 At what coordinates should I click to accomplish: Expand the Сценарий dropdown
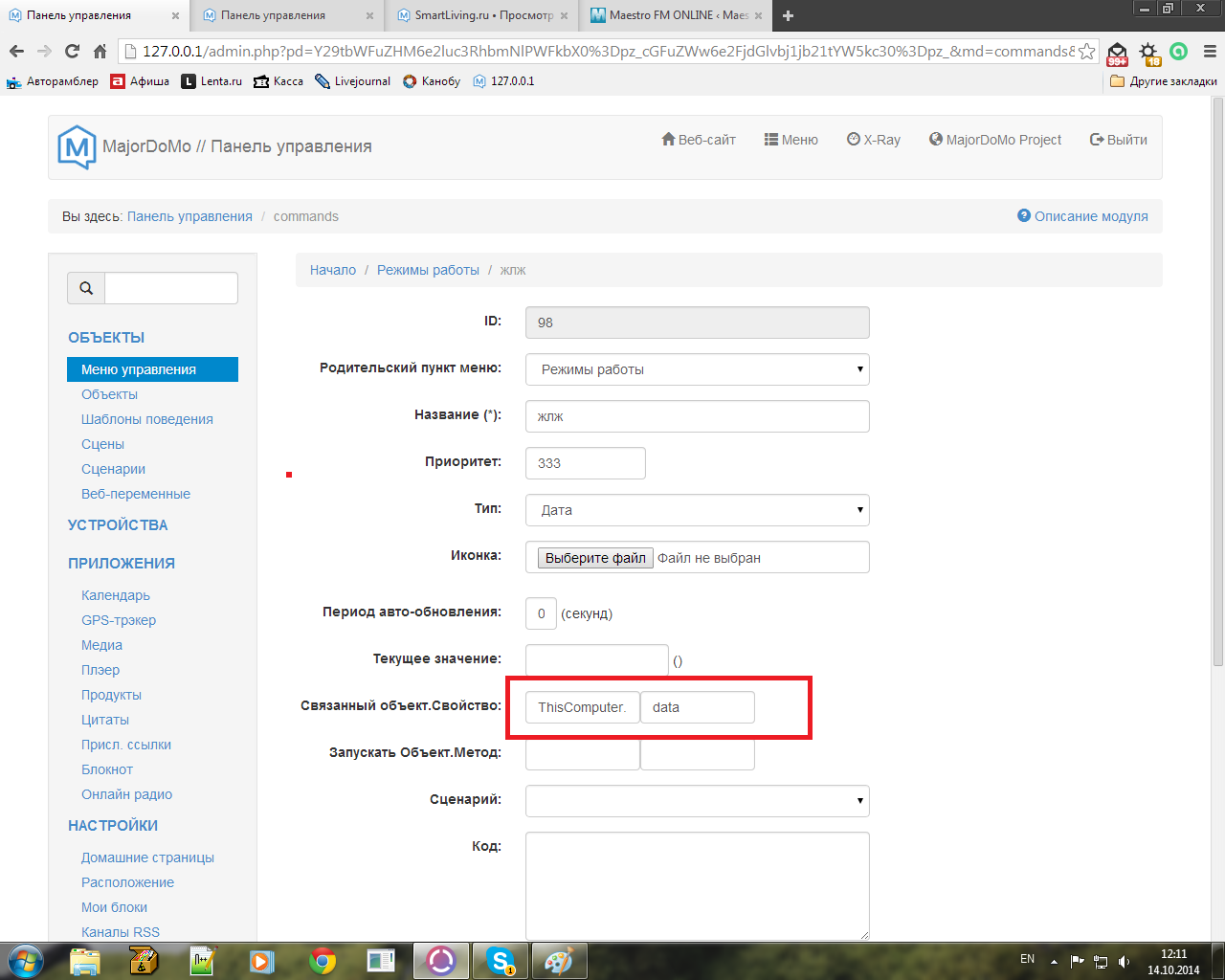pos(697,801)
